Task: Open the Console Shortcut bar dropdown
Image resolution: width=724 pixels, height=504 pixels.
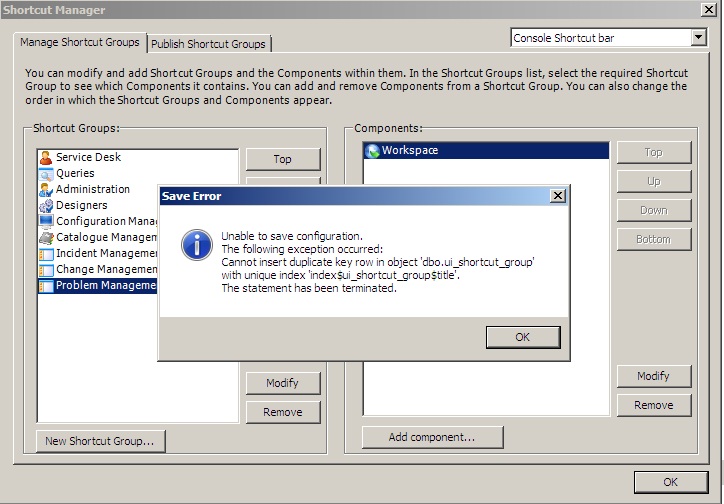Action: point(698,38)
